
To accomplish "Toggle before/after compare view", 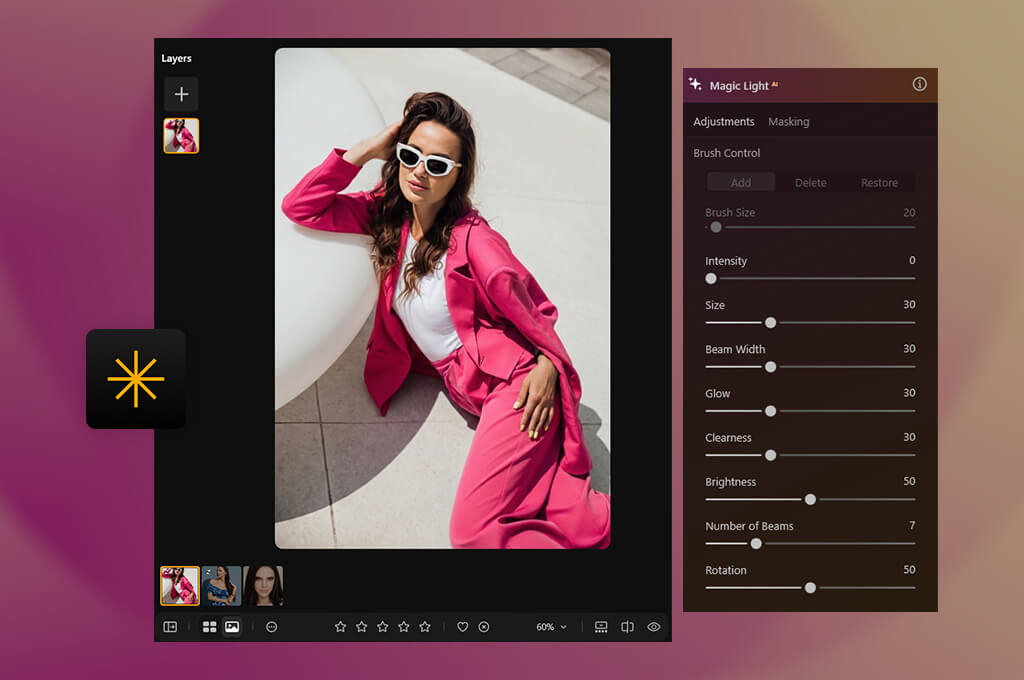I will [x=627, y=627].
